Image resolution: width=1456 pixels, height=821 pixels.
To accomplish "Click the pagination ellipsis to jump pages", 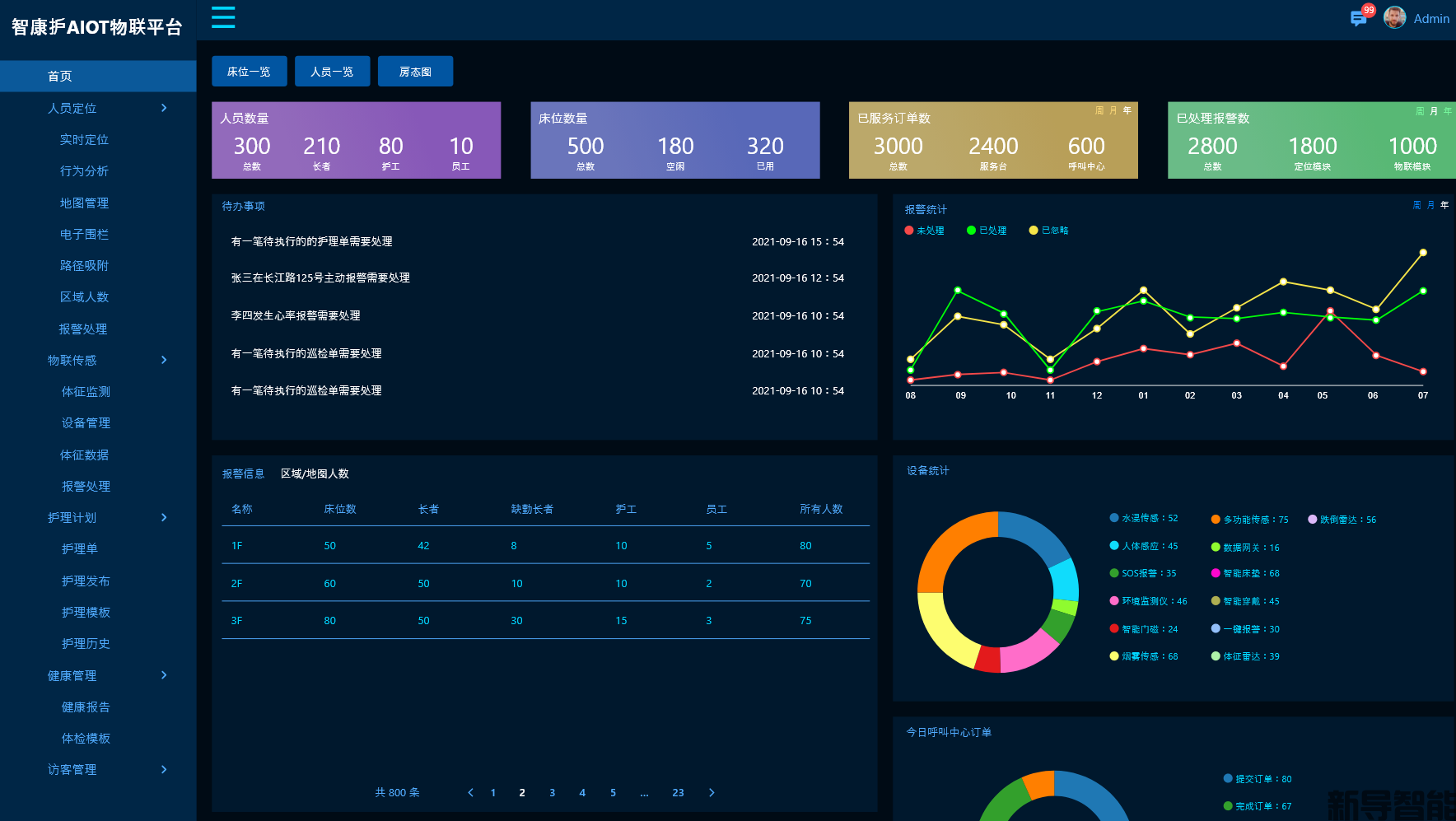I will pos(644,793).
